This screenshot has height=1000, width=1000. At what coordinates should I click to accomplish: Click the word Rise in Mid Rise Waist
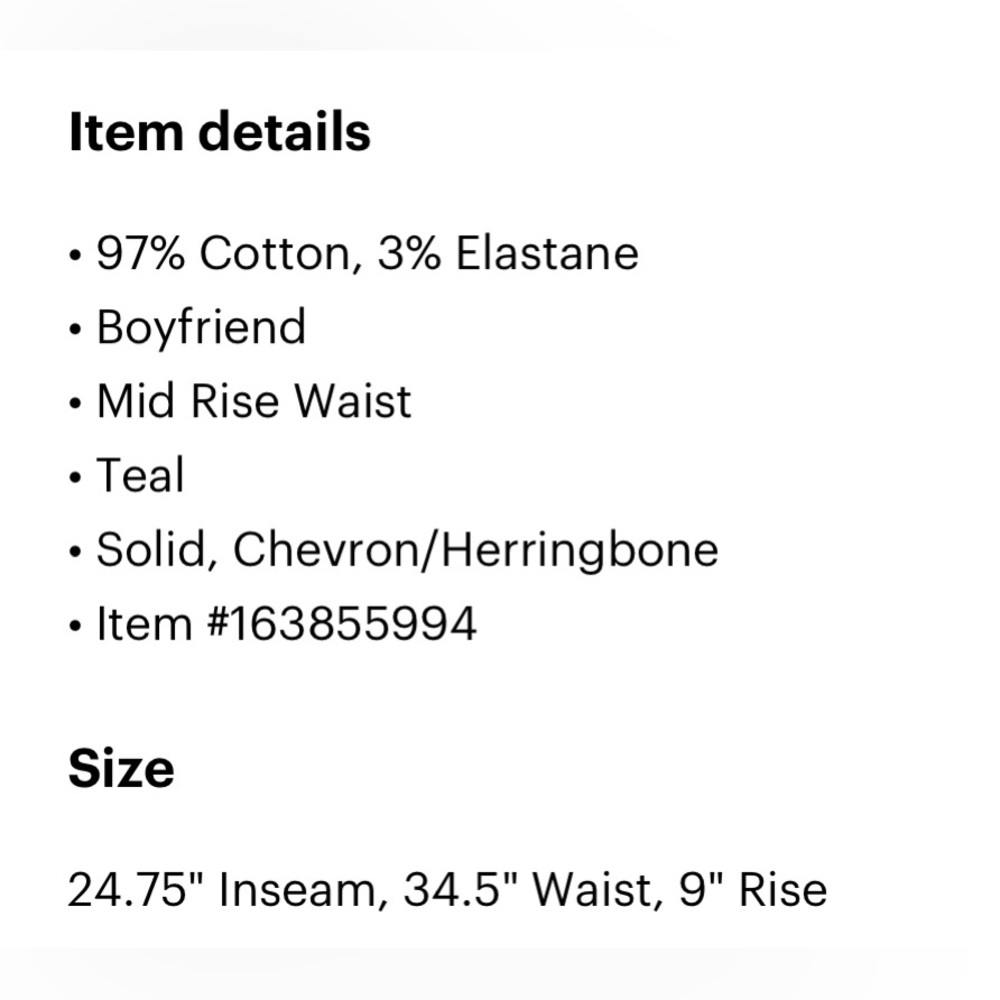pos(237,401)
